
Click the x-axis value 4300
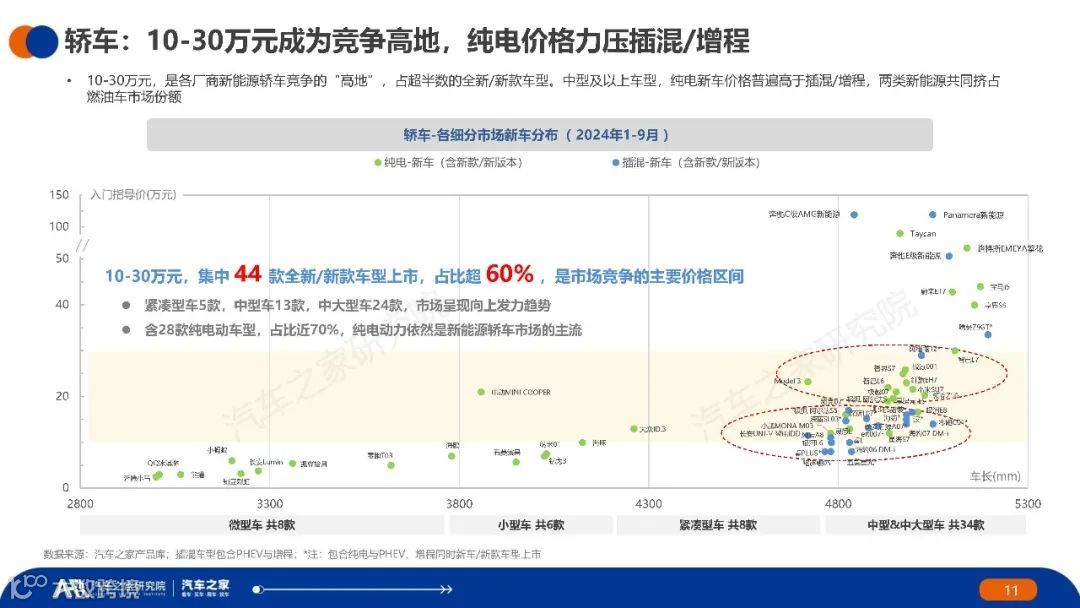(x=648, y=504)
